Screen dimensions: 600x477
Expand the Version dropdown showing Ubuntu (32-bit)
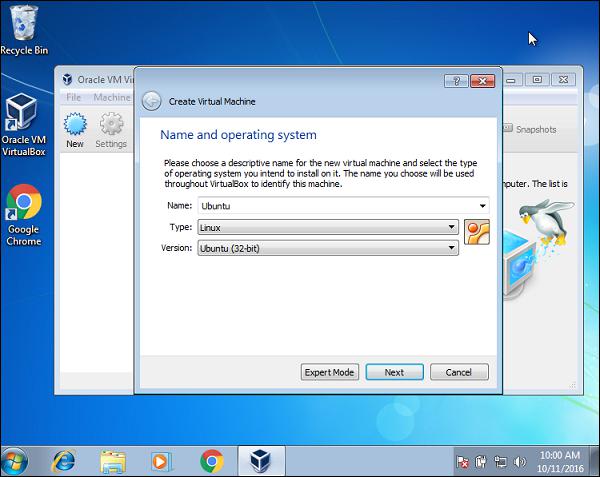(453, 247)
